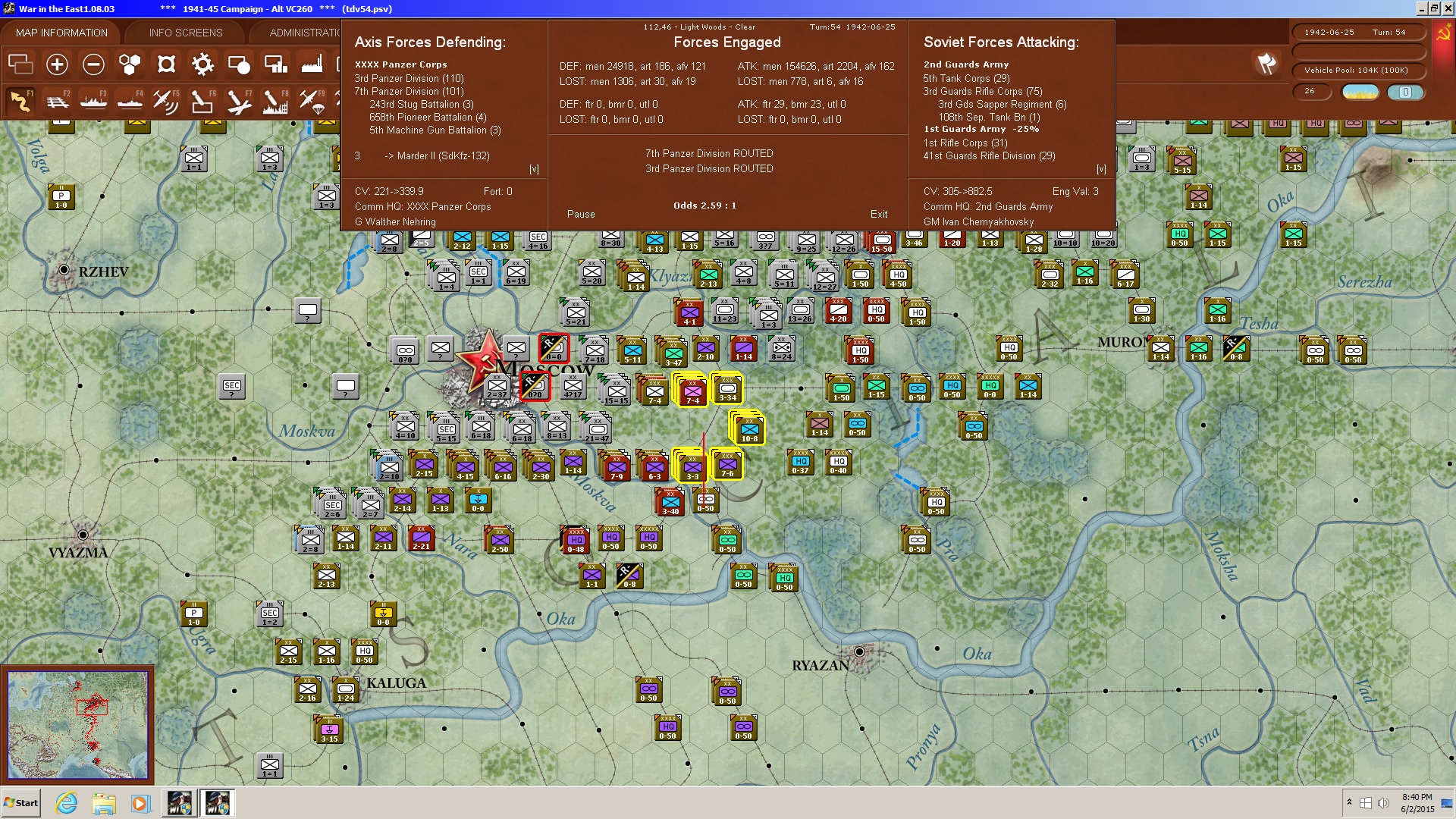
Task: Switch to the ADMINISTRATION tab
Action: 304,33
